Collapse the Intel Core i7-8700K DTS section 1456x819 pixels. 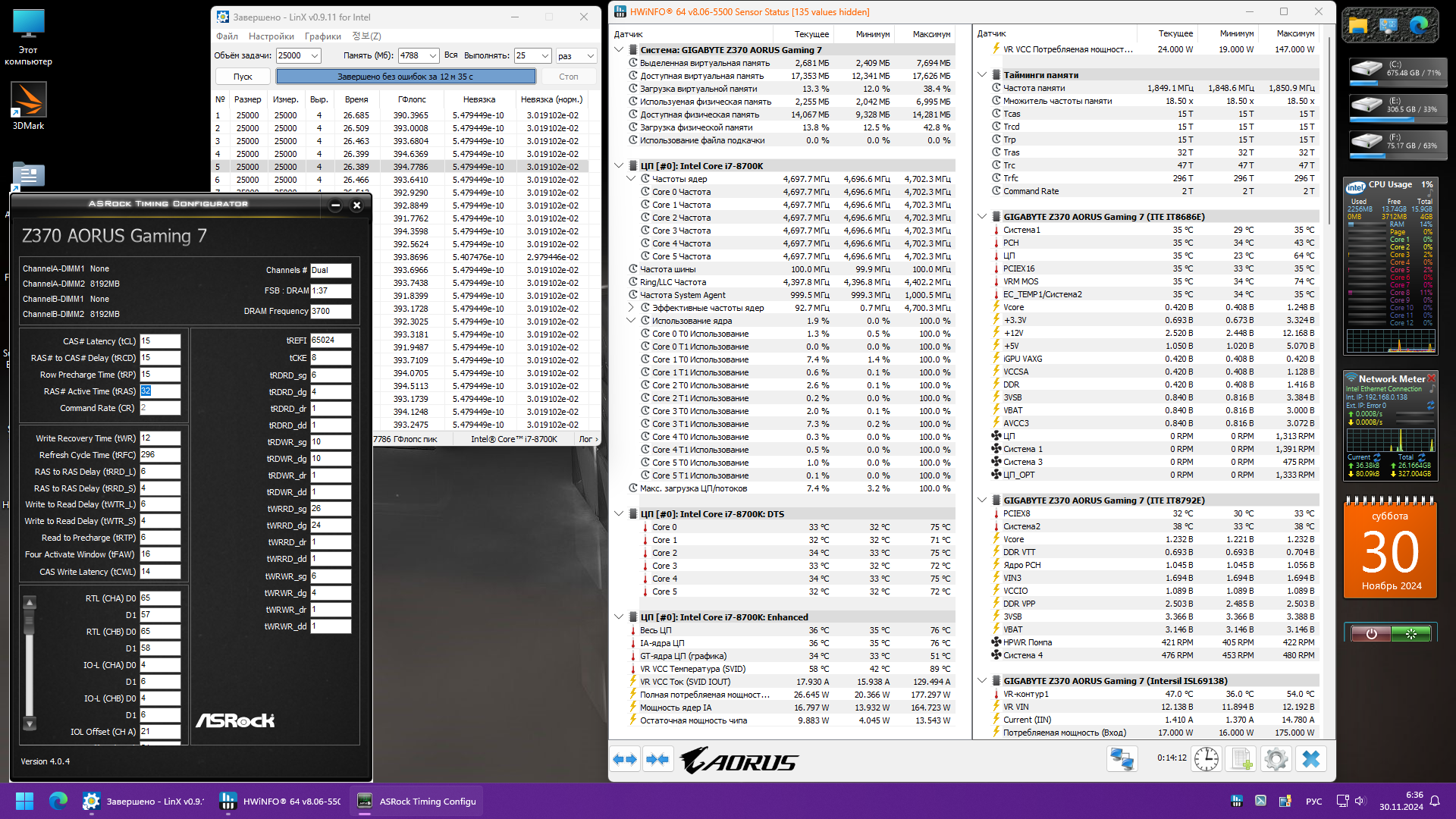click(x=619, y=513)
